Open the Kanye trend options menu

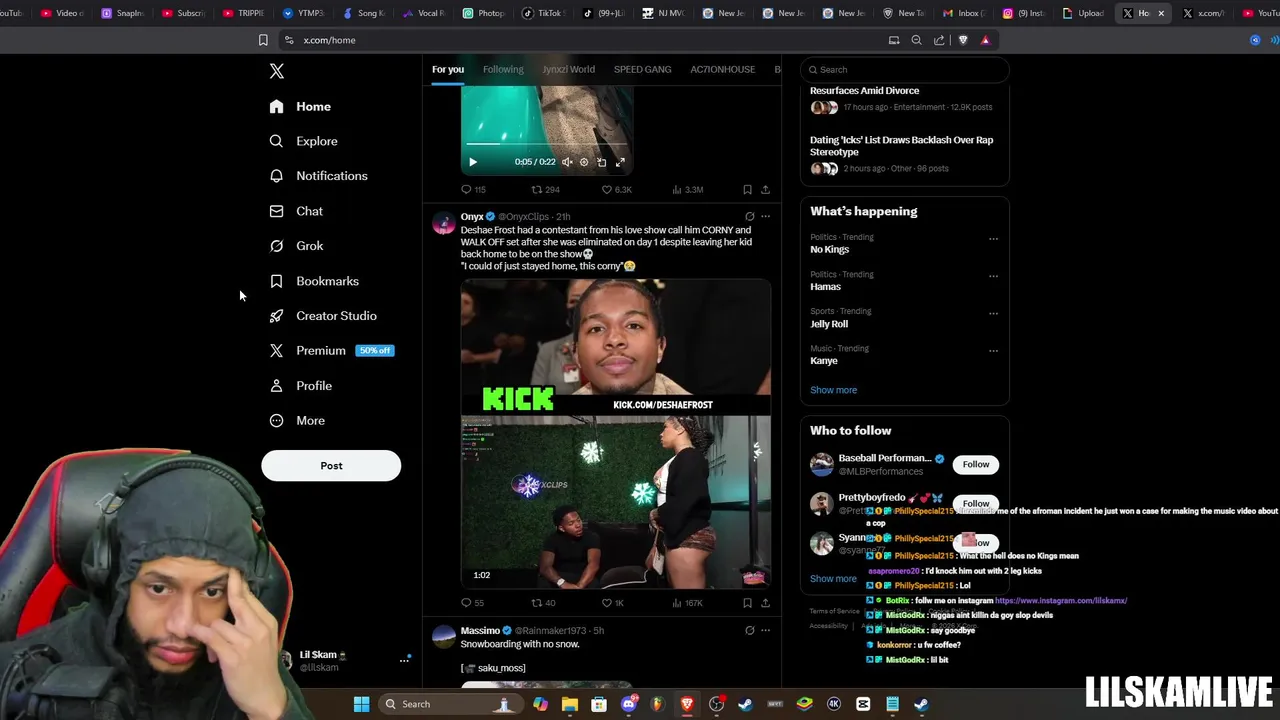[x=993, y=350]
